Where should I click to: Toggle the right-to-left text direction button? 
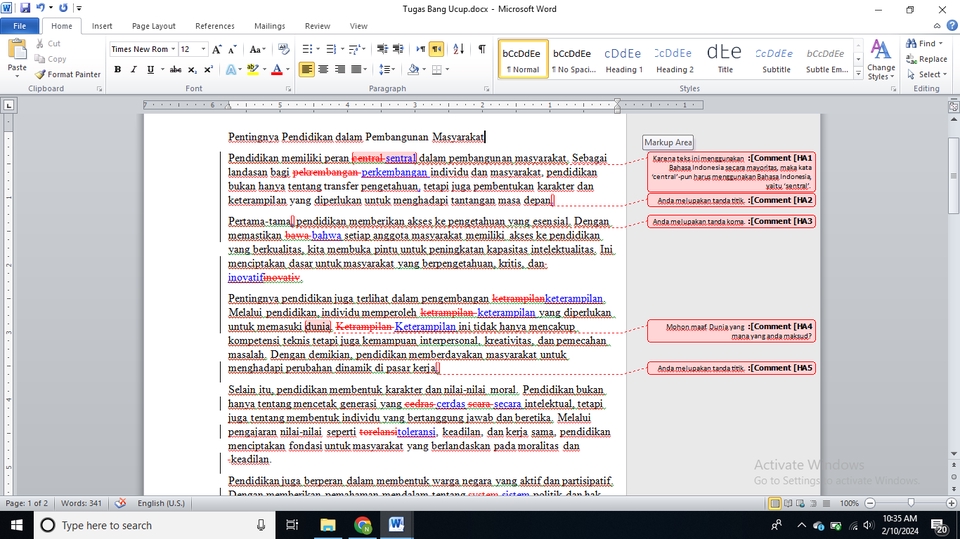pos(437,49)
